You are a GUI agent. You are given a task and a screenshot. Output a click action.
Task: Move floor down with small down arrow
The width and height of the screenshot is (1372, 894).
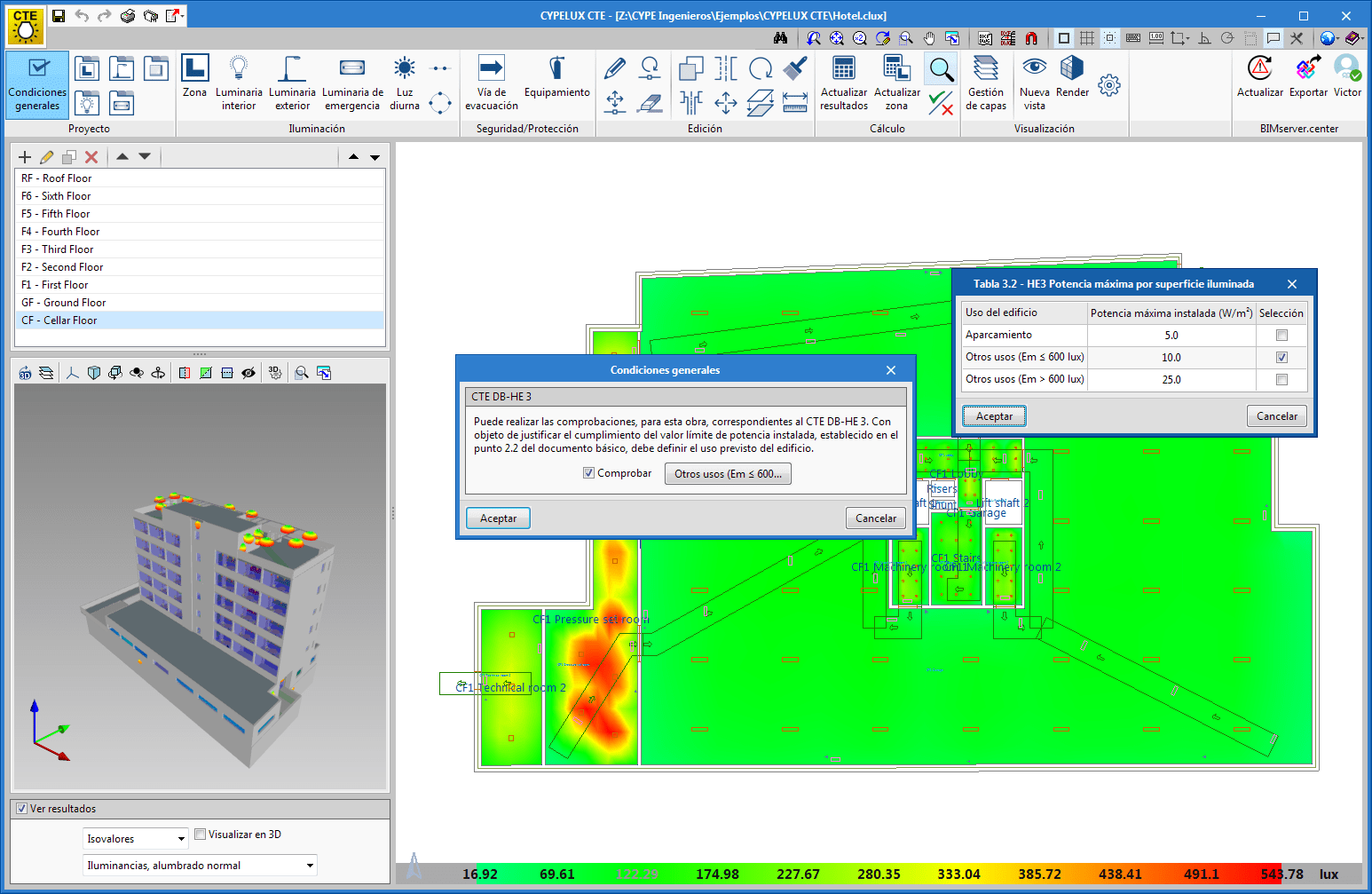click(x=145, y=157)
